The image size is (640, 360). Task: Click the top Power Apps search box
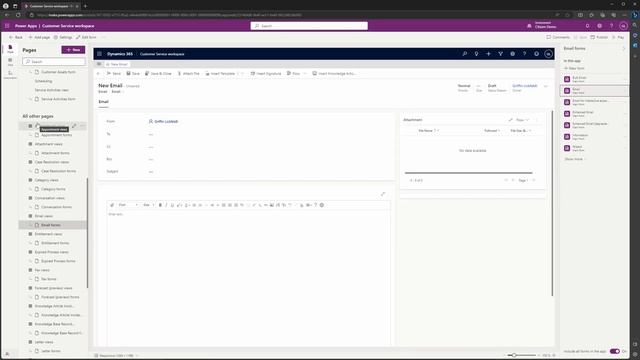pyautogui.click(x=309, y=26)
